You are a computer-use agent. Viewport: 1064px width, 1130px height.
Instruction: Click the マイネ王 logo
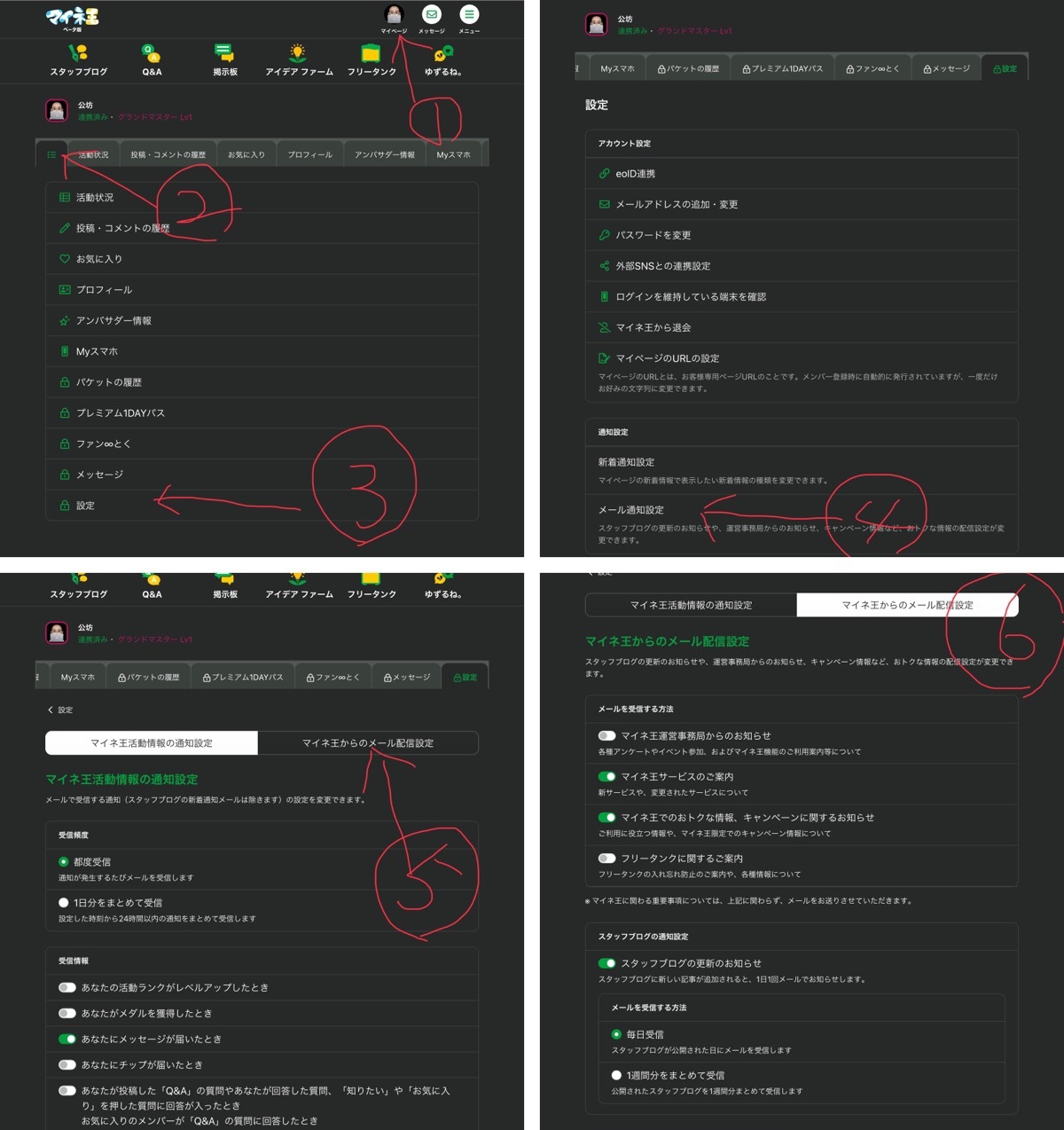72,18
